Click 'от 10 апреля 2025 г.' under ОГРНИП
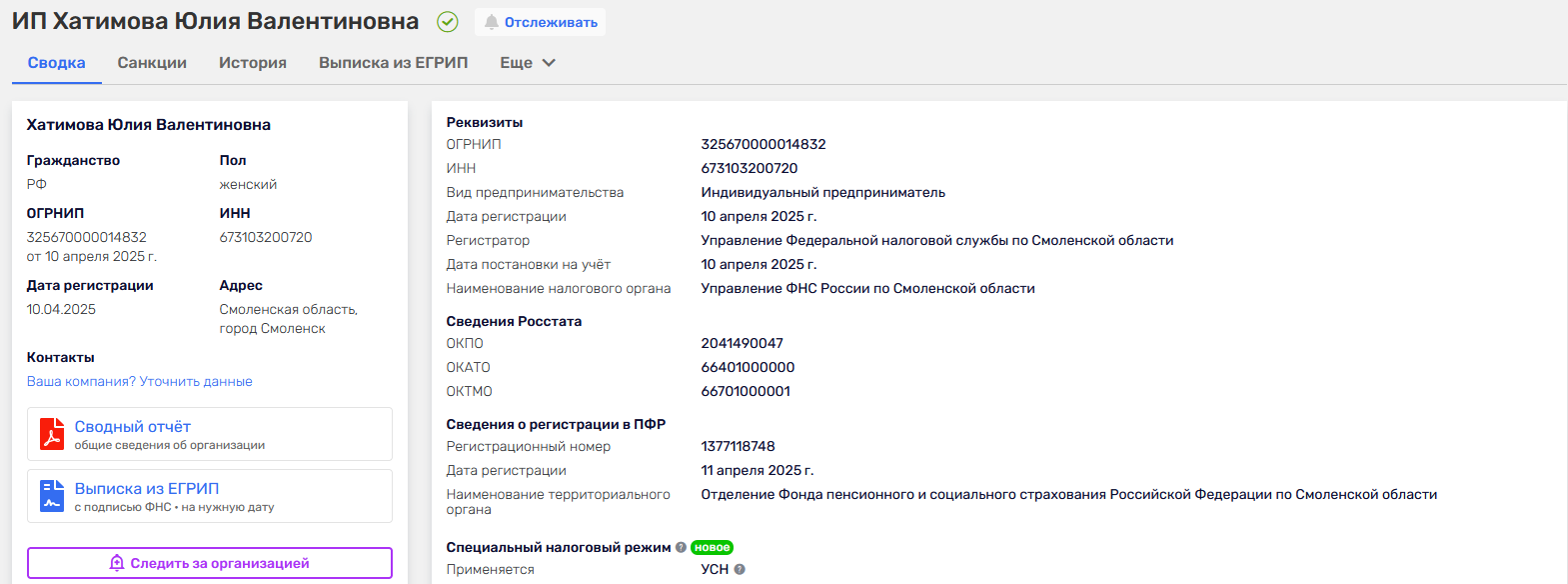Screen dimensions: 1568x584 [92, 256]
